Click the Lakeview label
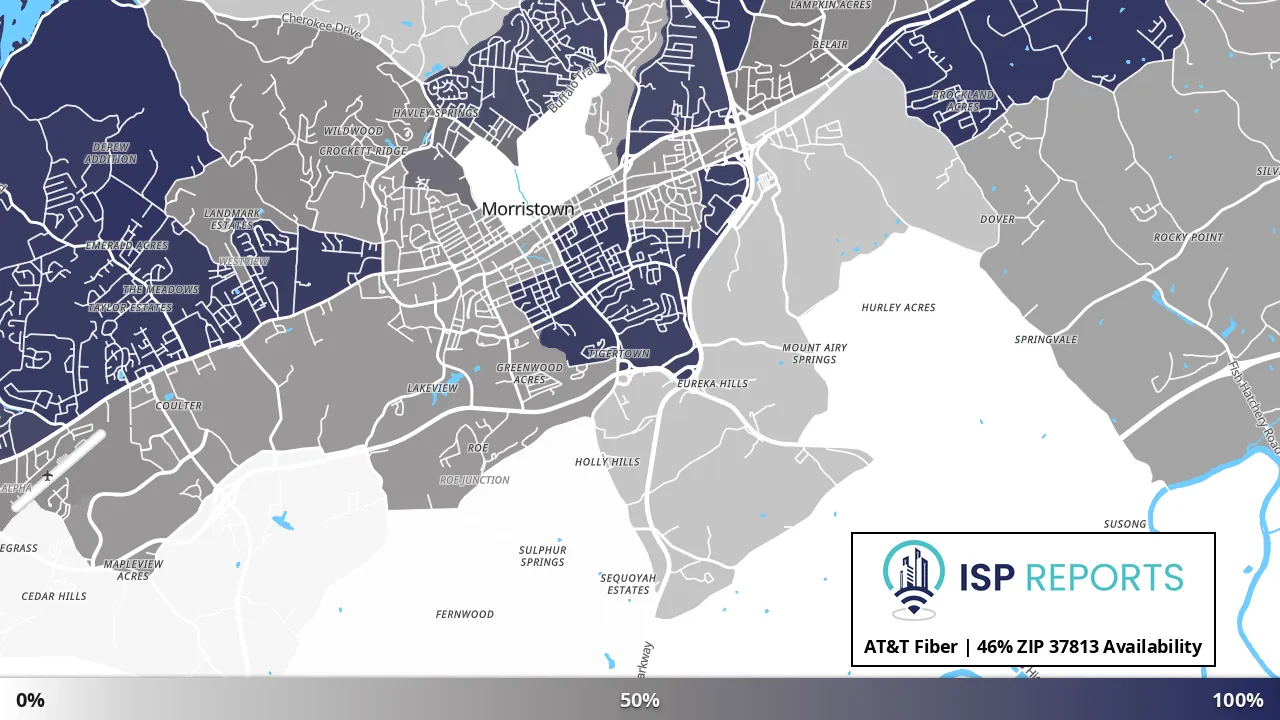1280x720 pixels. [432, 388]
